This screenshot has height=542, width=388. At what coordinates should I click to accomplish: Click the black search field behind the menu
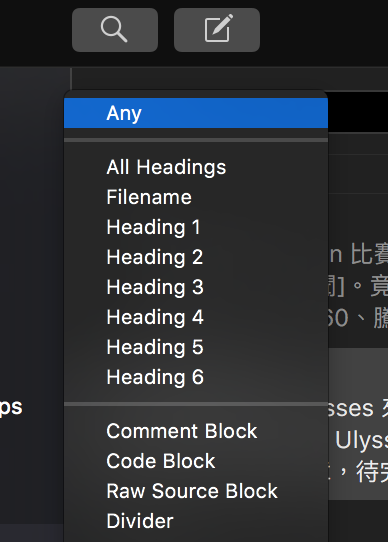tap(358, 112)
